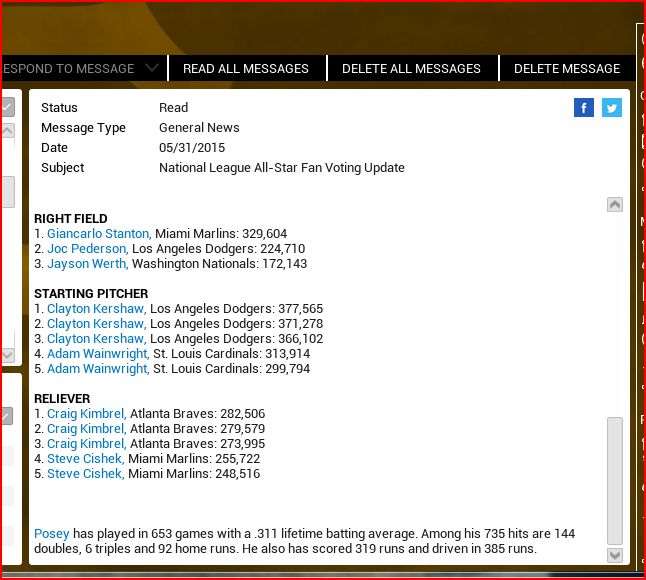The height and width of the screenshot is (580, 646).
Task: Open Craig Kimbrel link with 273,995 votes
Action: [87, 444]
